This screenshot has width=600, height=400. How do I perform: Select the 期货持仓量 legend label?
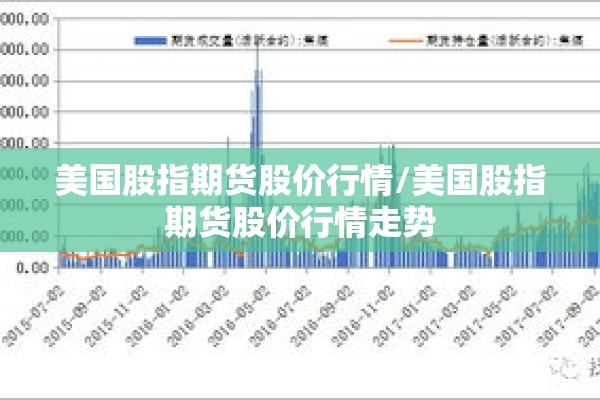click(x=504, y=41)
